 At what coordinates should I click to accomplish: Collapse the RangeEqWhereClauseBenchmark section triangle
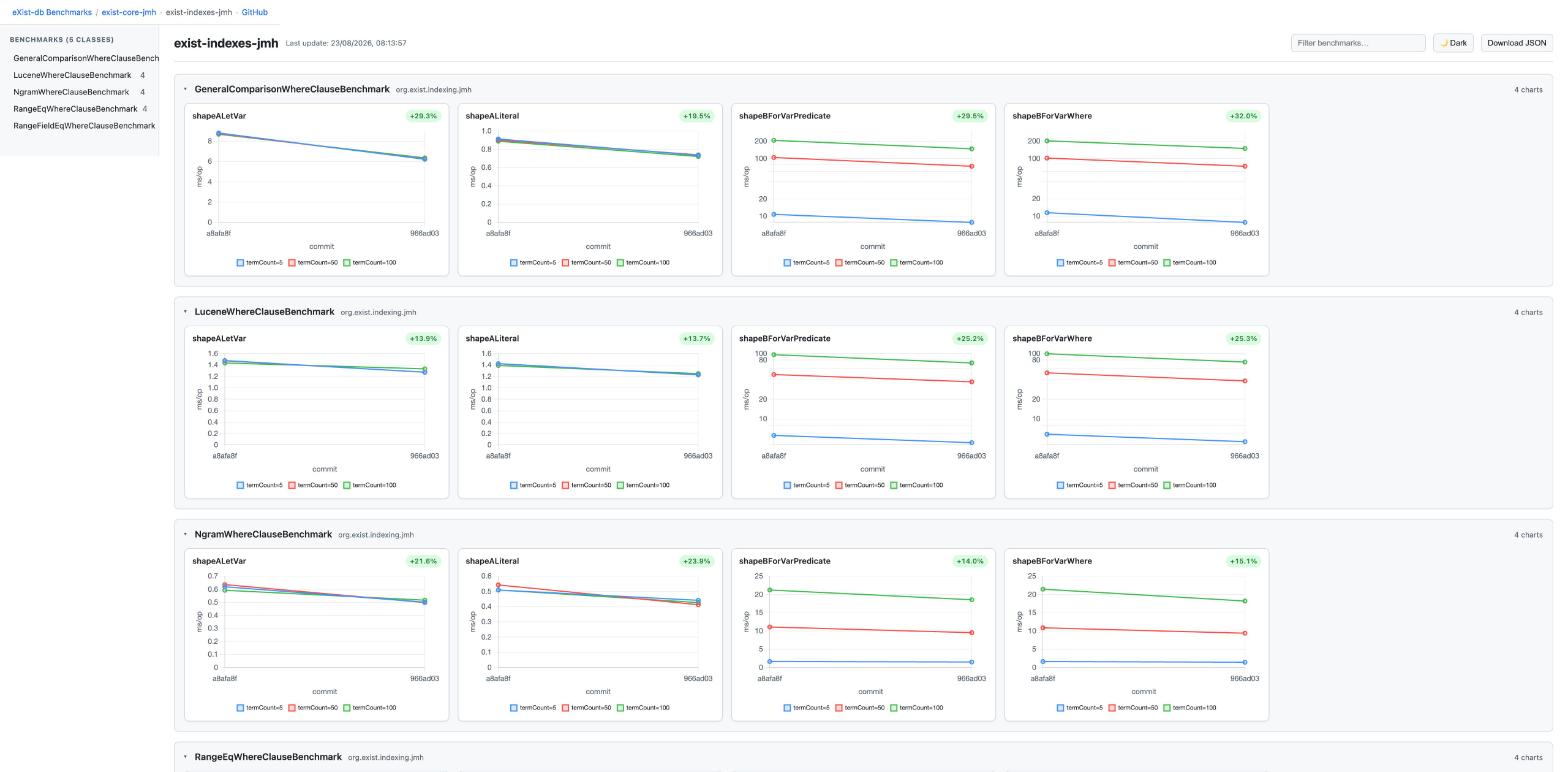click(185, 757)
